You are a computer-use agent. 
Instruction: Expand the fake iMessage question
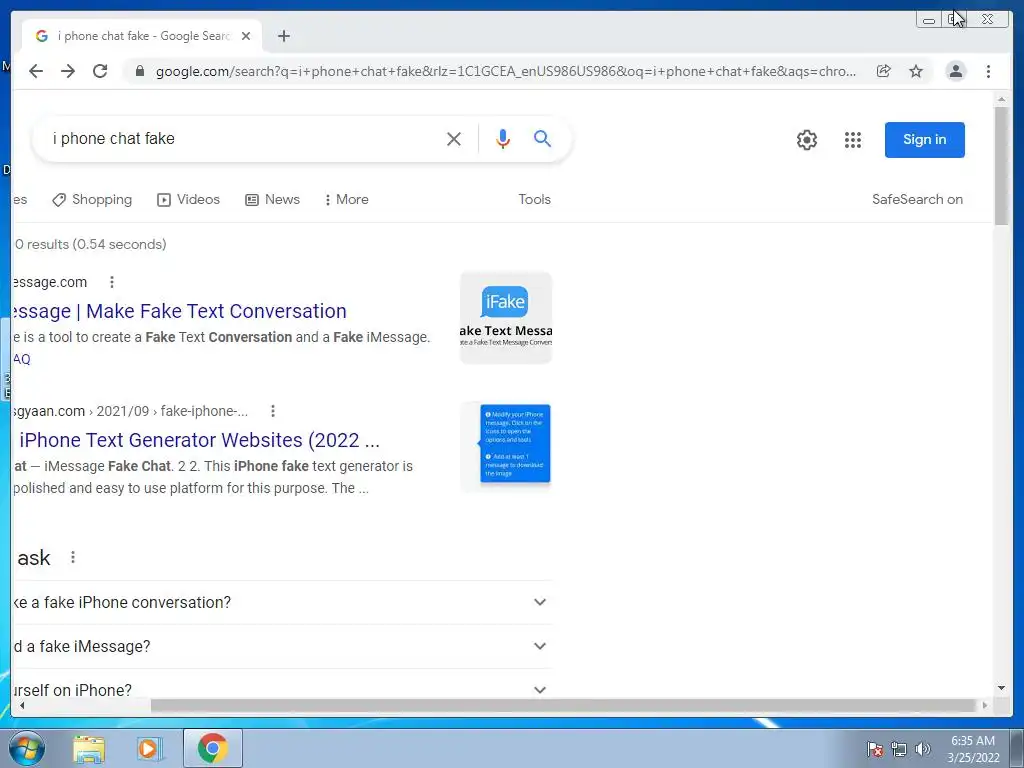(x=282, y=646)
